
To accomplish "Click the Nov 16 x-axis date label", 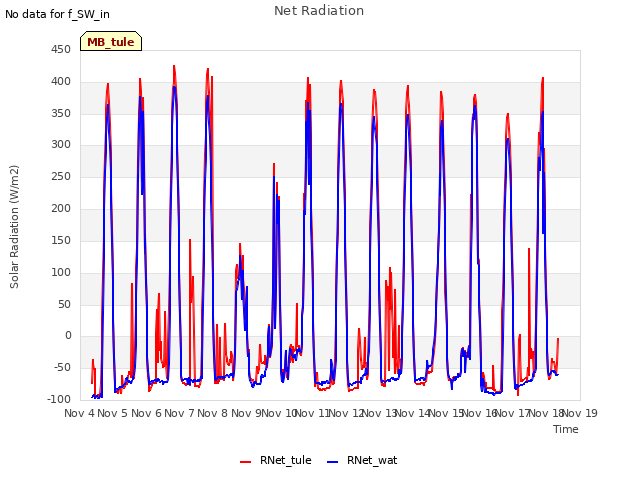I will [x=479, y=413].
